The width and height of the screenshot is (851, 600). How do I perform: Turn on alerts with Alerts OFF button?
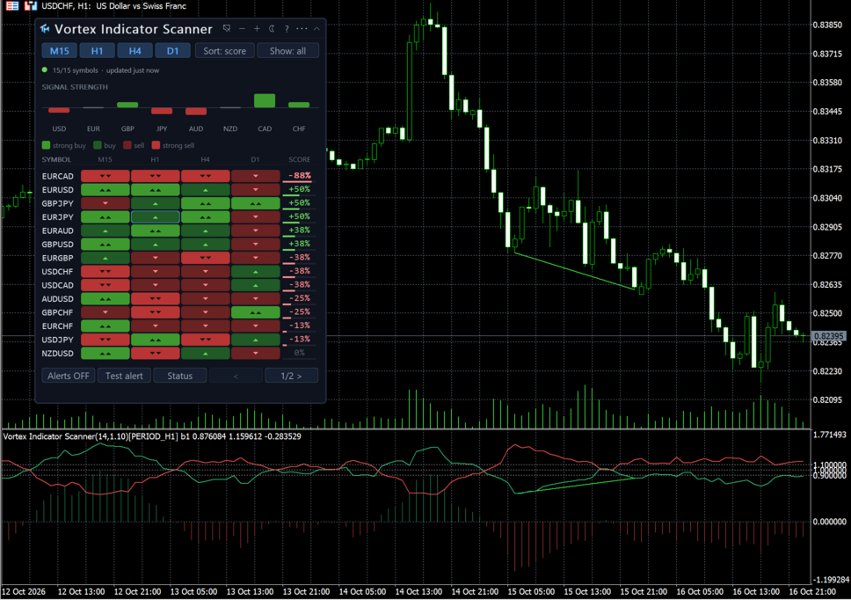(x=68, y=375)
